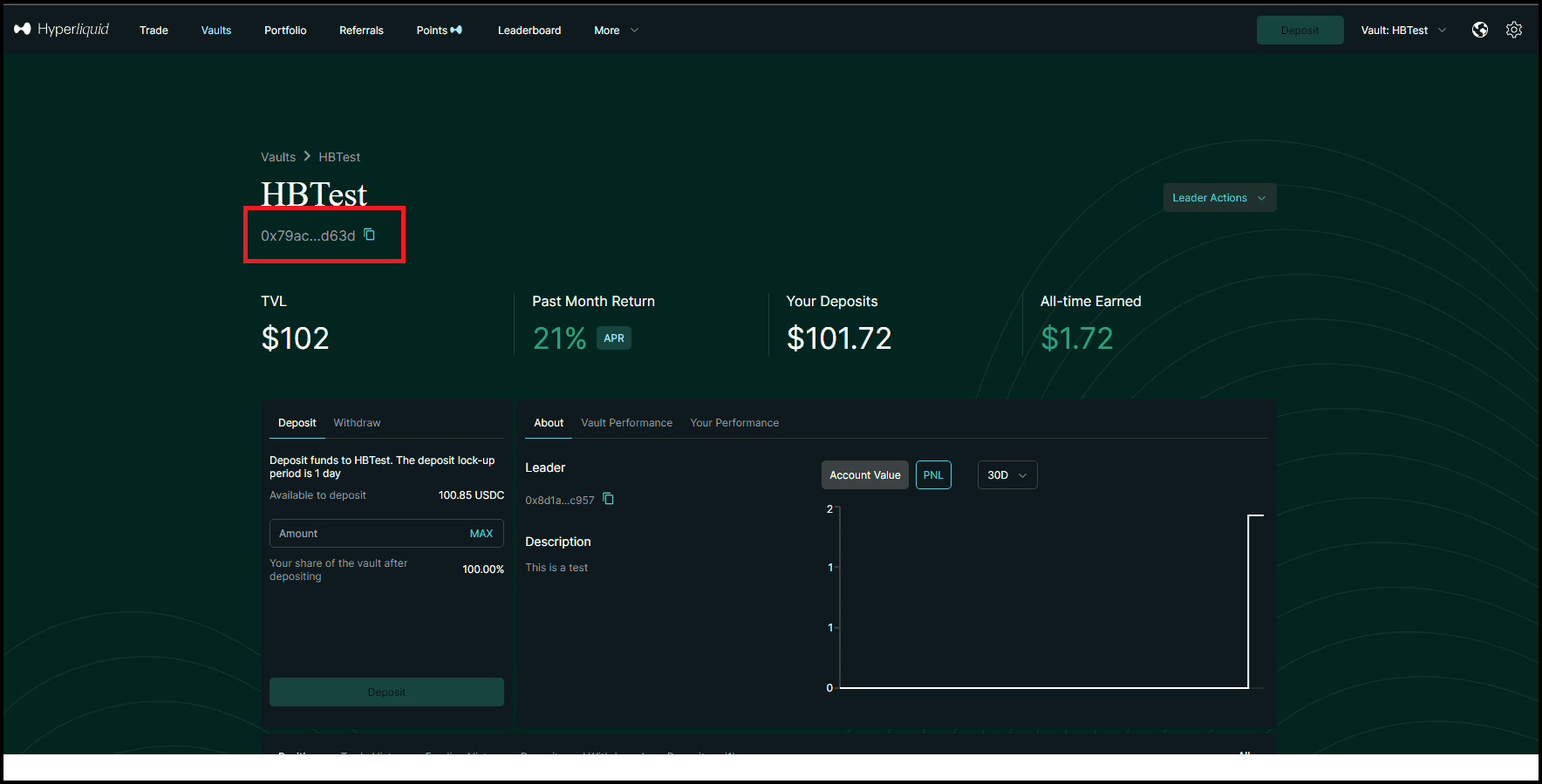
Task: Click the 100.85 USDC available value
Action: click(471, 495)
